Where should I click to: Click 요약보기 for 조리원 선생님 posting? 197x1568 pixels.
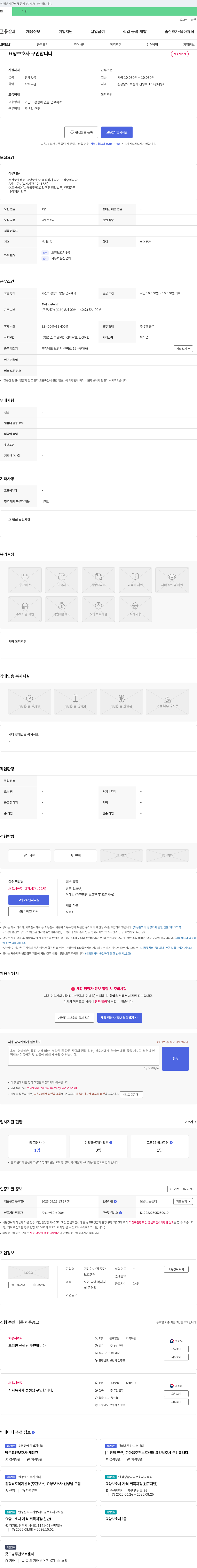(x=176, y=1349)
